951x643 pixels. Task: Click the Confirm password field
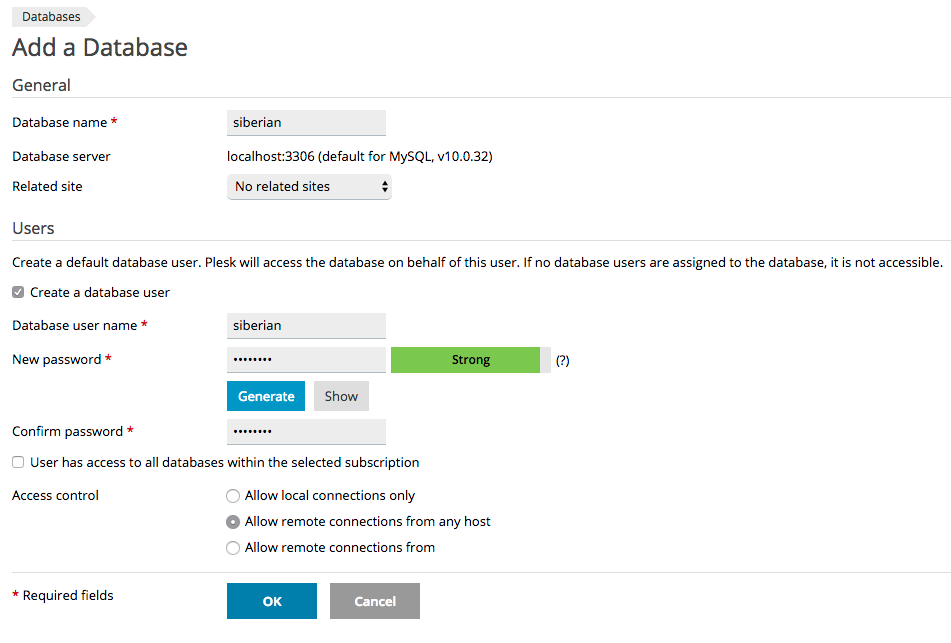coord(306,432)
